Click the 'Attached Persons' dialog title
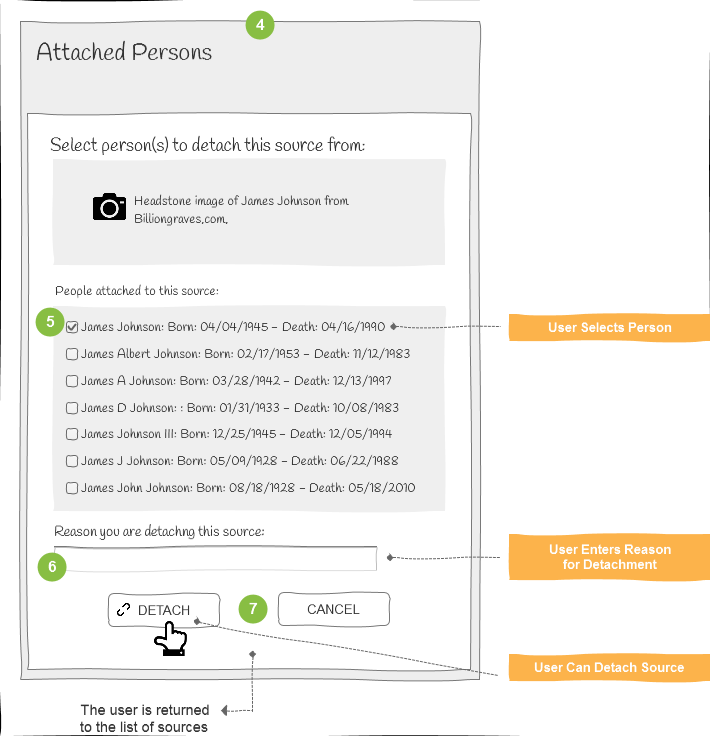 [x=124, y=52]
